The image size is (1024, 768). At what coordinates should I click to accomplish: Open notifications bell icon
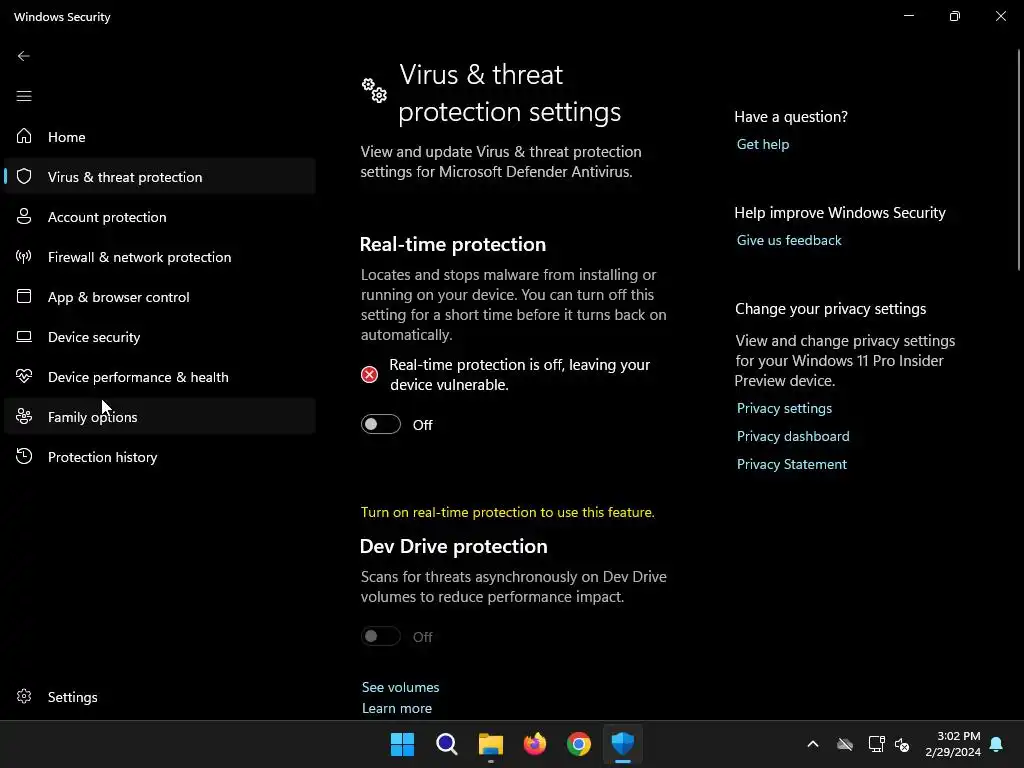pyautogui.click(x=997, y=744)
